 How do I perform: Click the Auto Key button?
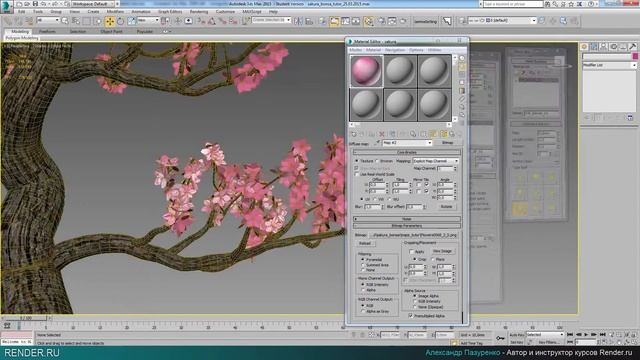pos(516,335)
